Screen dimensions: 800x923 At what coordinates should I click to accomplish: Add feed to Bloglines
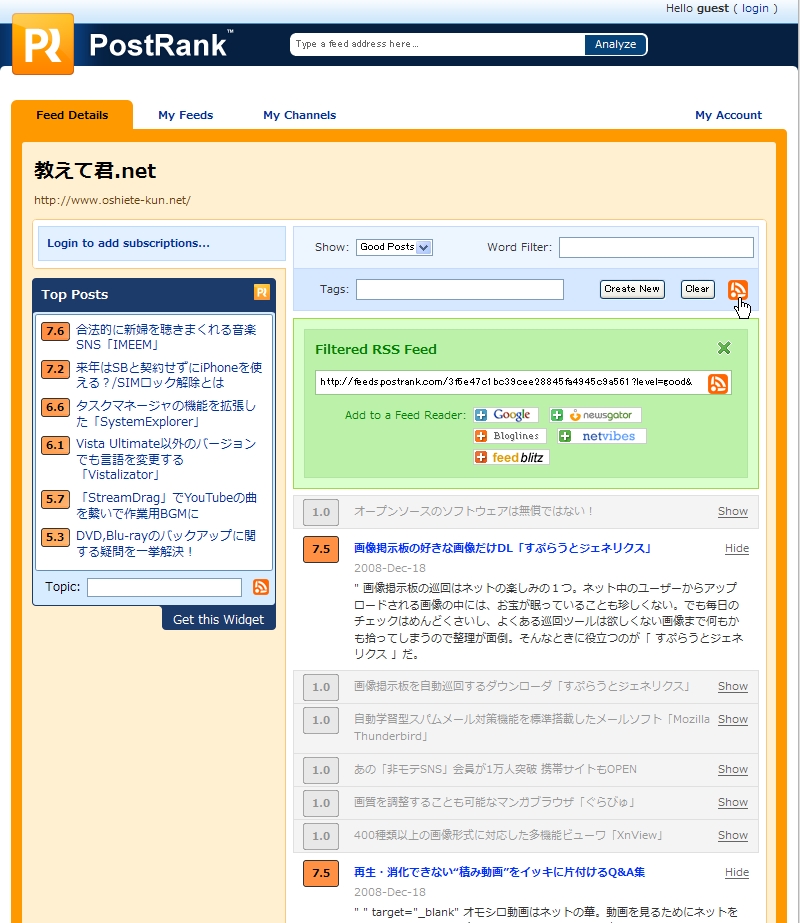click(x=509, y=436)
